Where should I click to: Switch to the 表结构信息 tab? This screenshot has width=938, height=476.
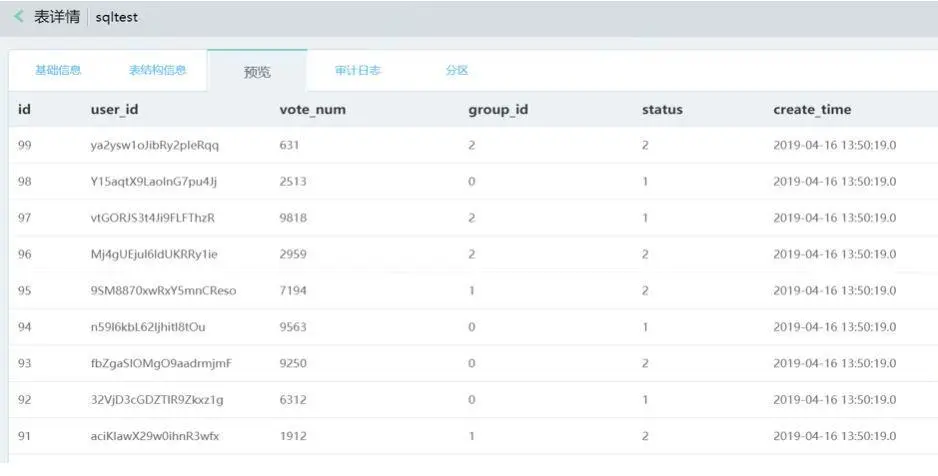158,71
